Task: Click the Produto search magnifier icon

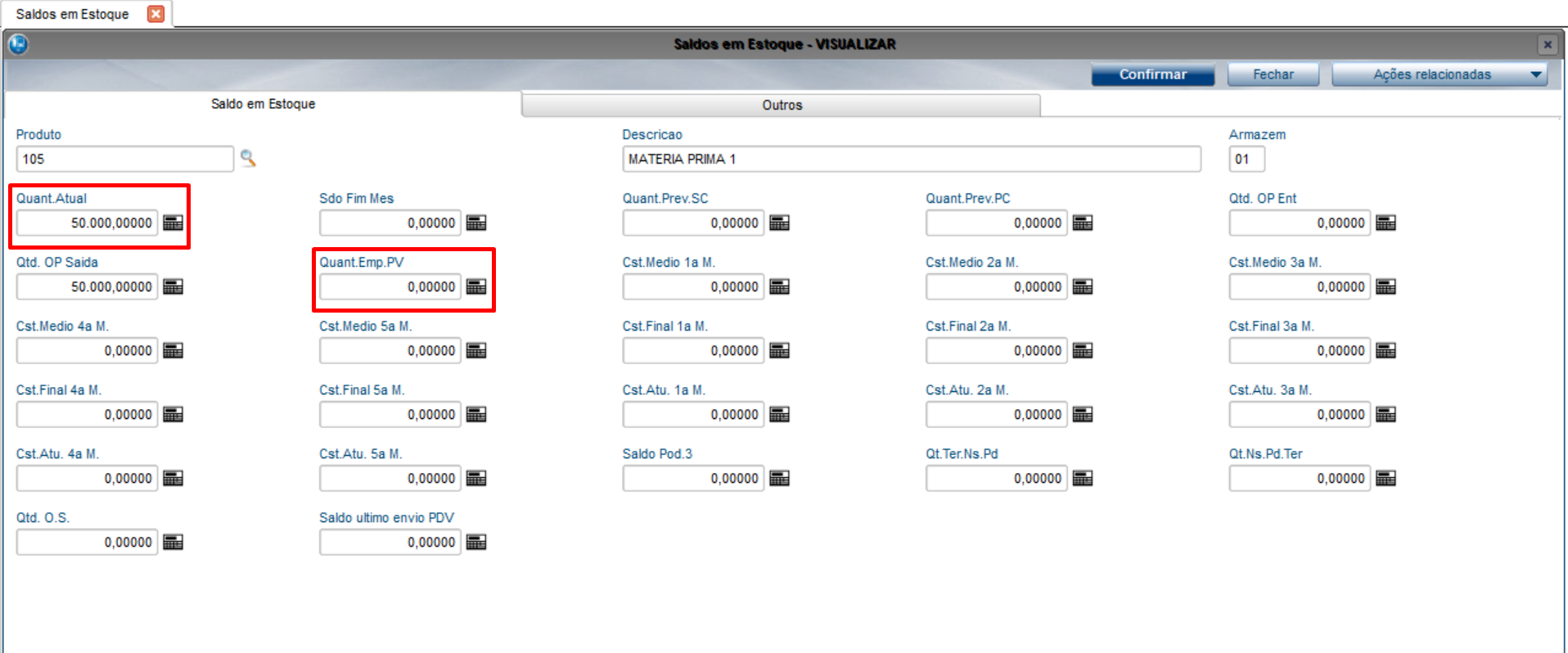Action: click(248, 158)
